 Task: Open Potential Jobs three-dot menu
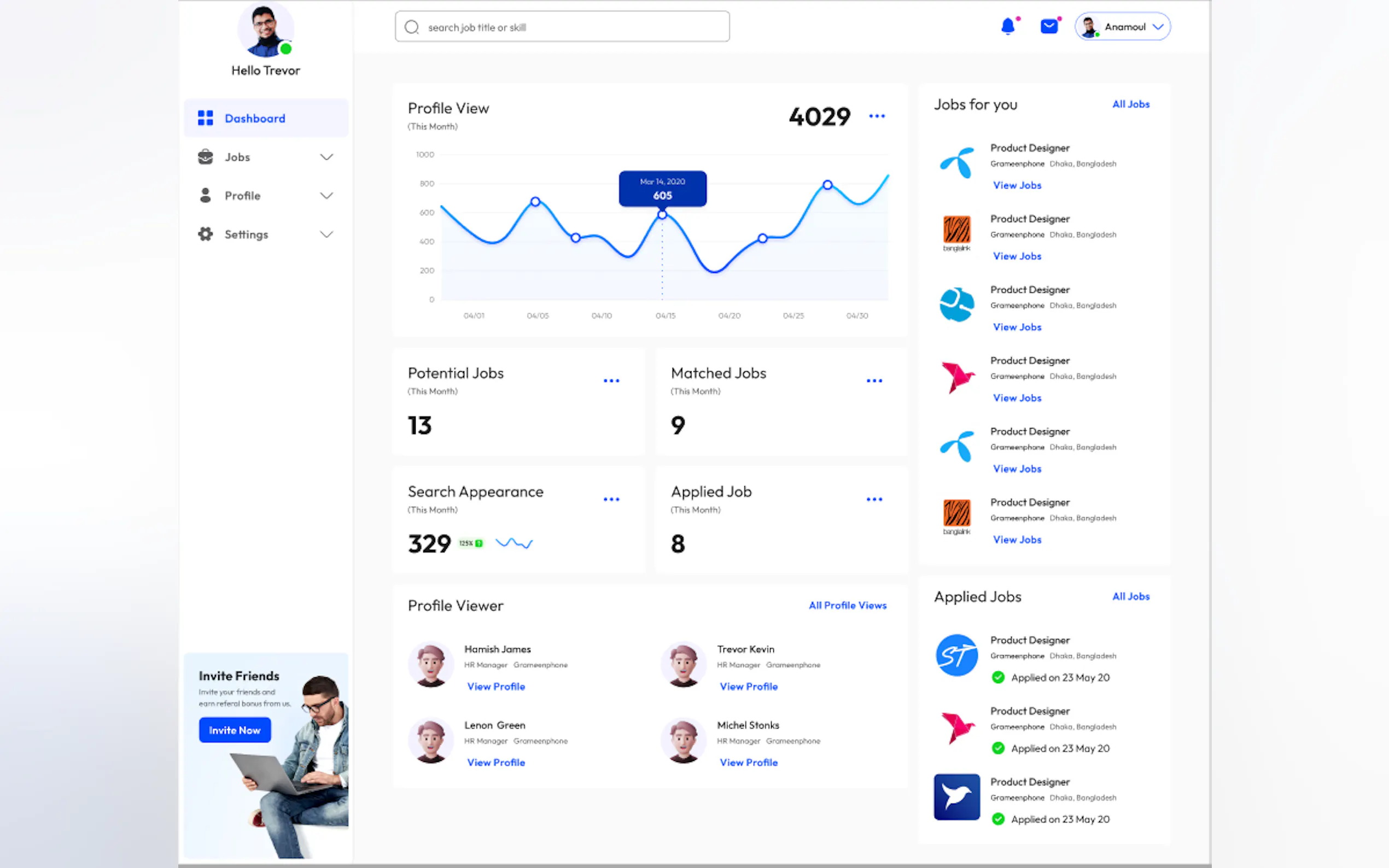(611, 380)
